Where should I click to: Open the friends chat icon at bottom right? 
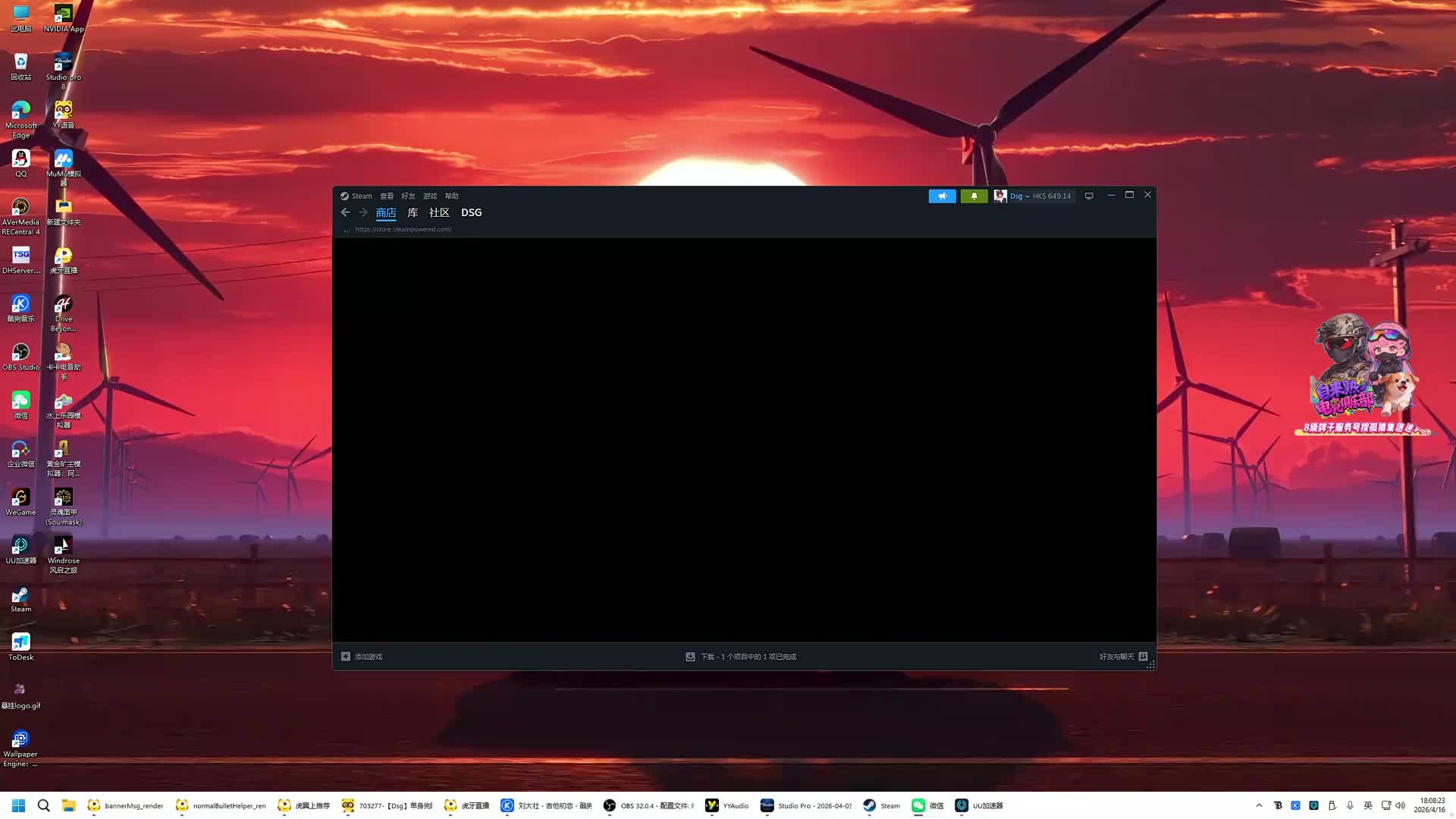(1143, 657)
